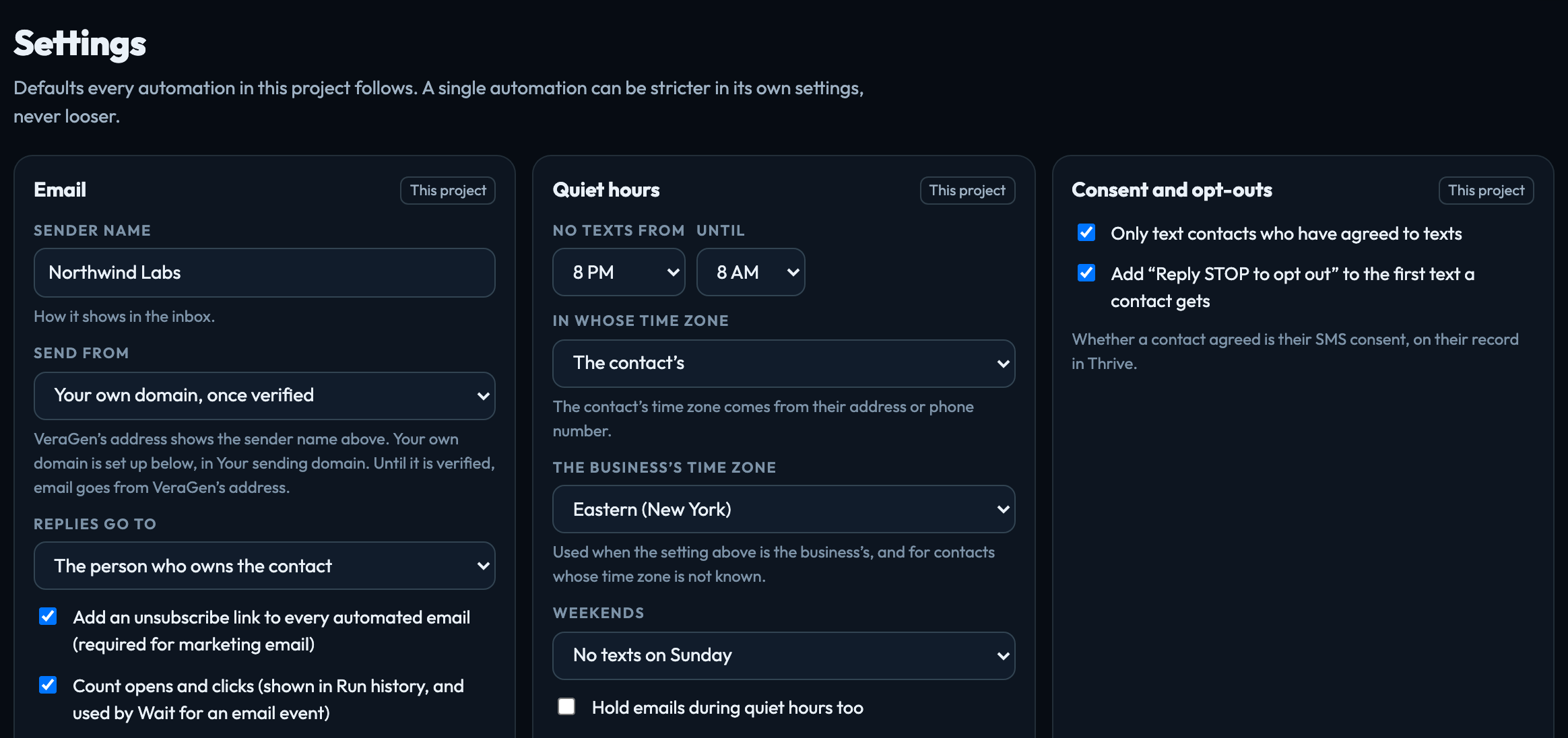Click the UNTIL label

pyautogui.click(x=721, y=230)
